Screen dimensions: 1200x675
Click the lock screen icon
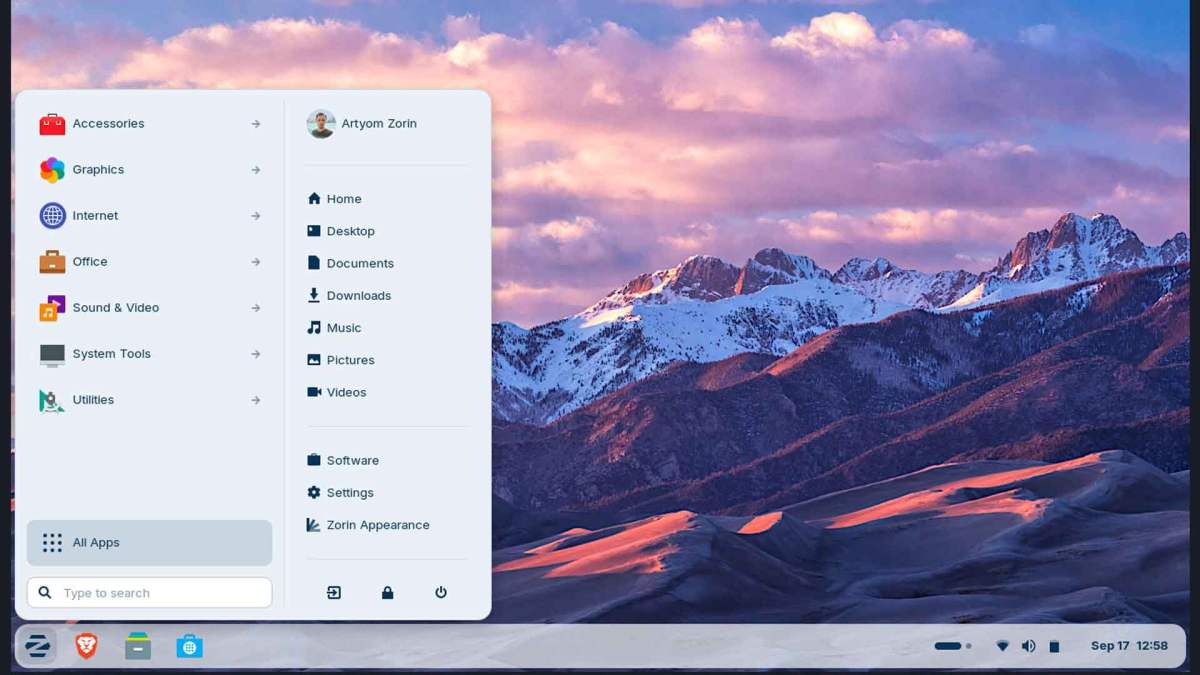tap(387, 593)
